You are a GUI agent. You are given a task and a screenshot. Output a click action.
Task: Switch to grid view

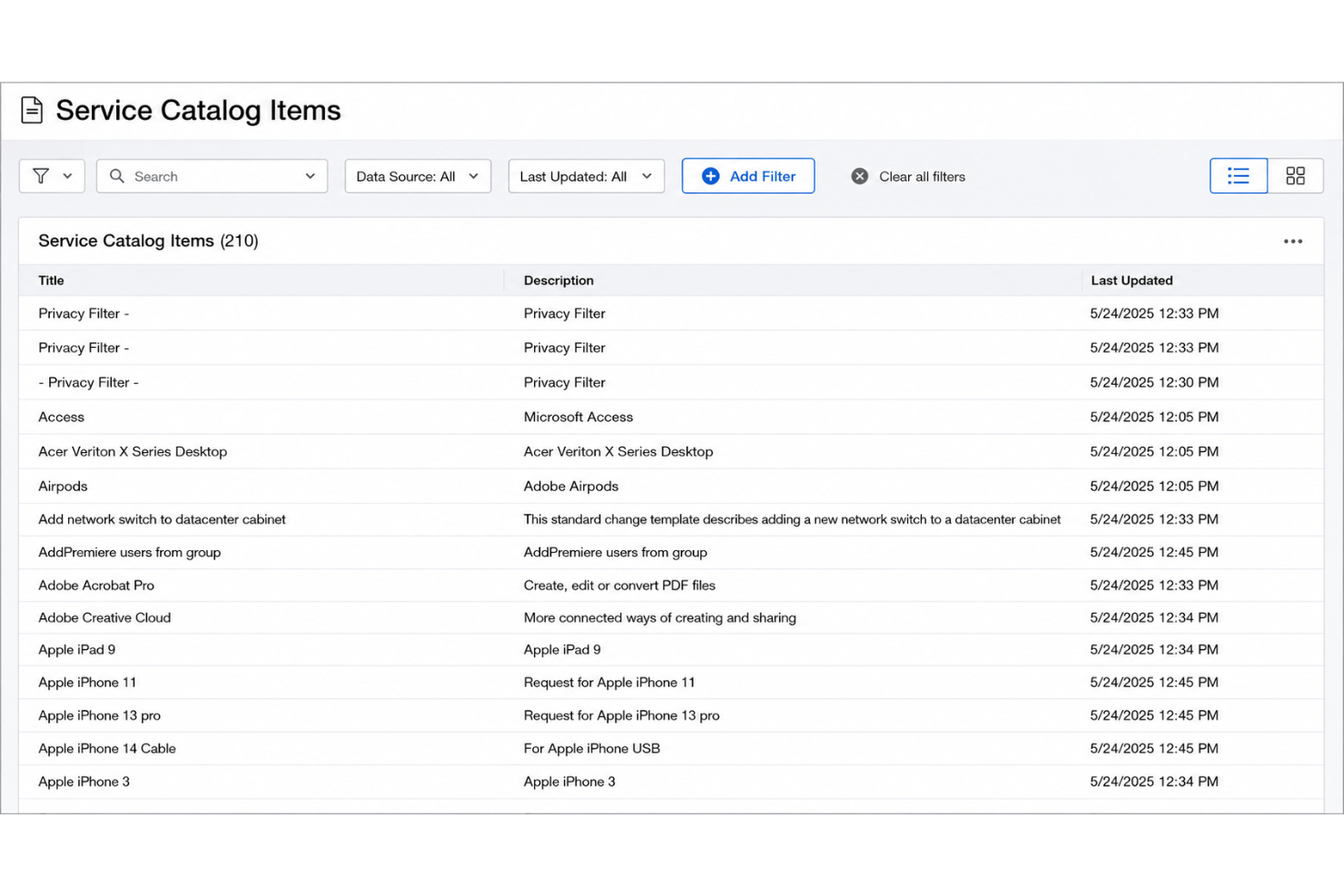[x=1296, y=176]
